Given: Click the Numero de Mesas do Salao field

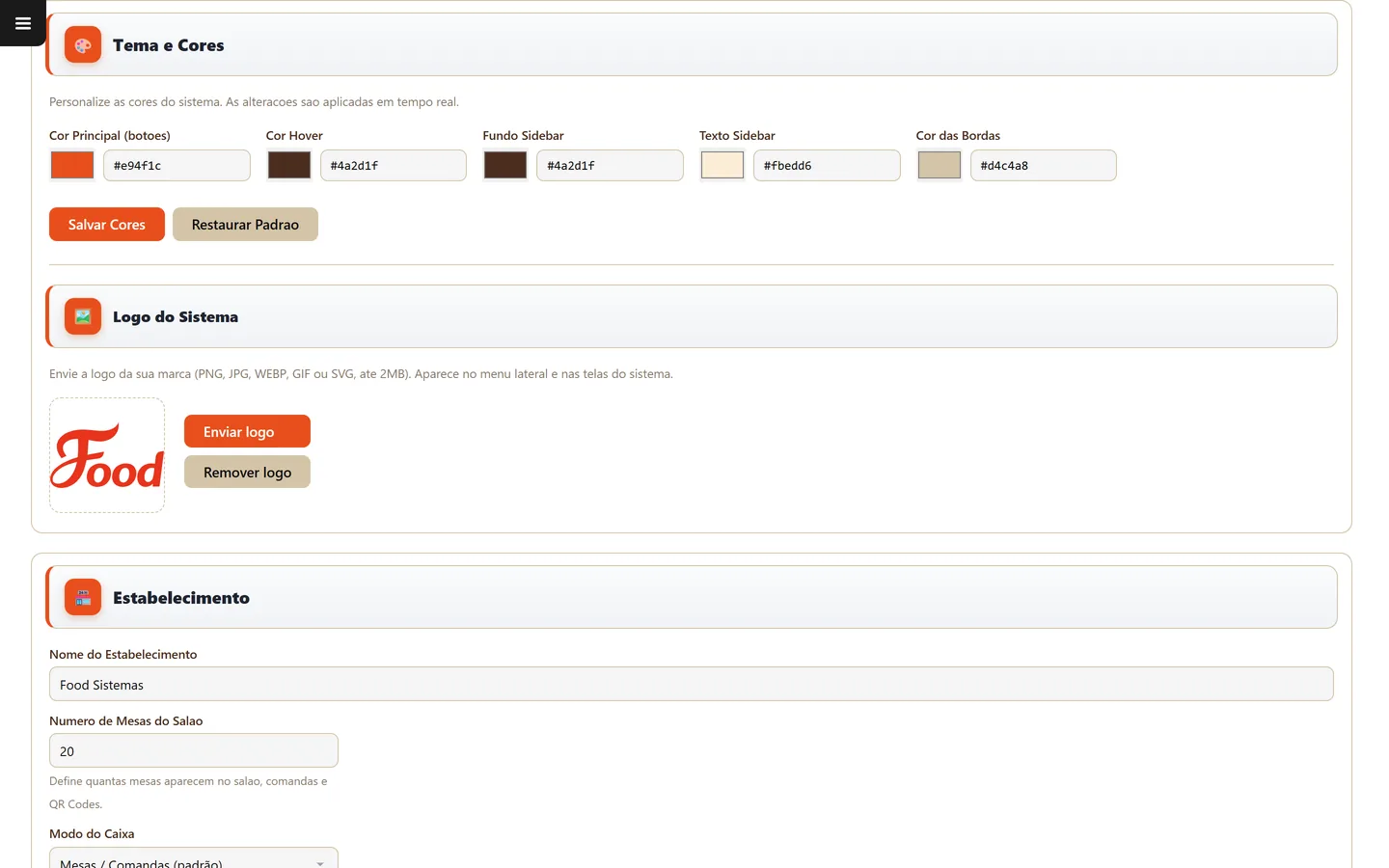Looking at the screenshot, I should (x=194, y=750).
